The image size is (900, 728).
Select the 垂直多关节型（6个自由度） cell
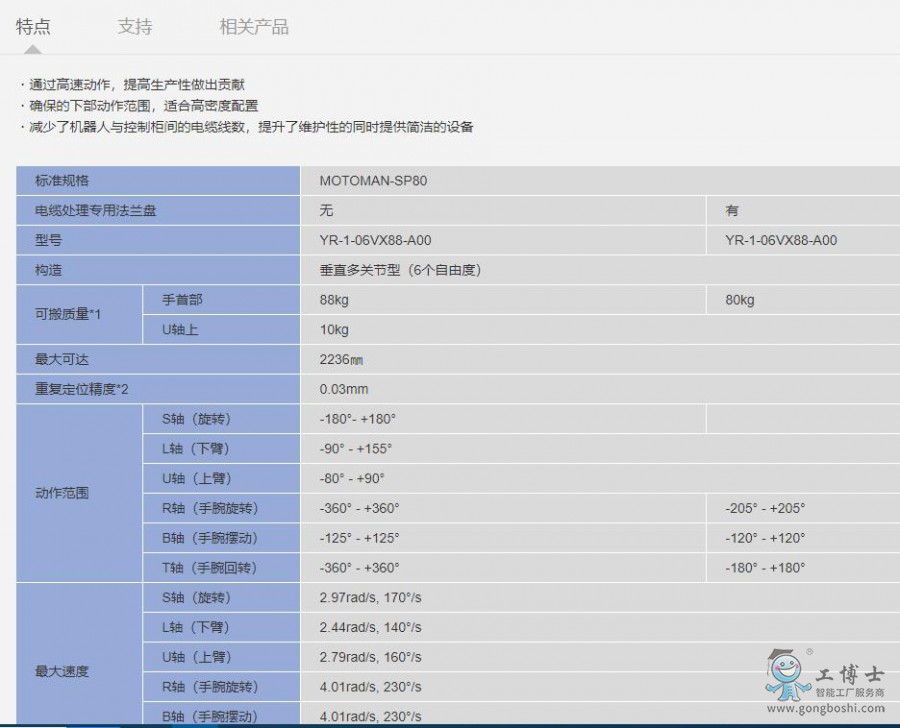click(x=600, y=270)
